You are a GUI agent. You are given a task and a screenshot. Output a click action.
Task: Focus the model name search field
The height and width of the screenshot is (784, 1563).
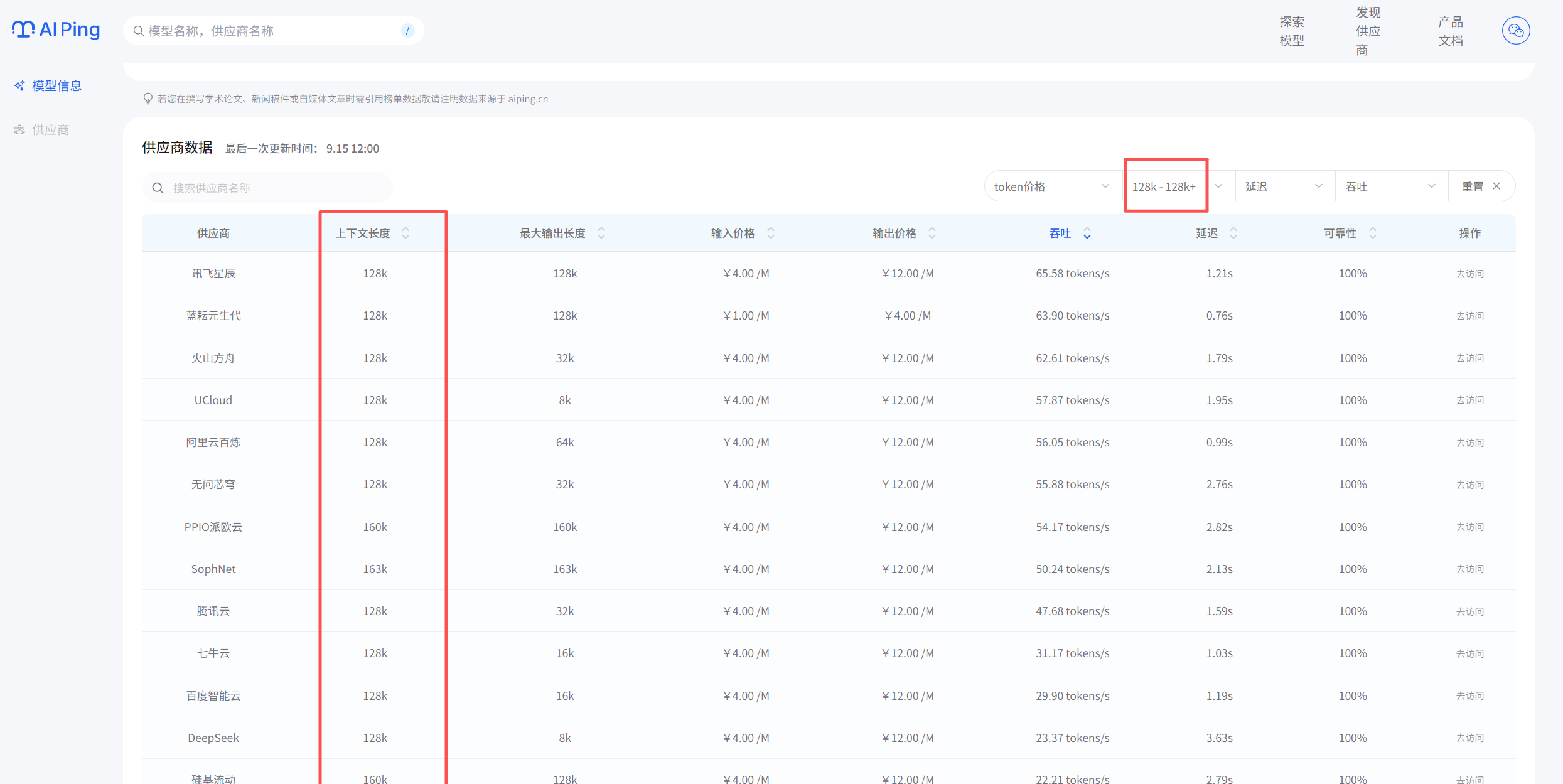pyautogui.click(x=273, y=30)
